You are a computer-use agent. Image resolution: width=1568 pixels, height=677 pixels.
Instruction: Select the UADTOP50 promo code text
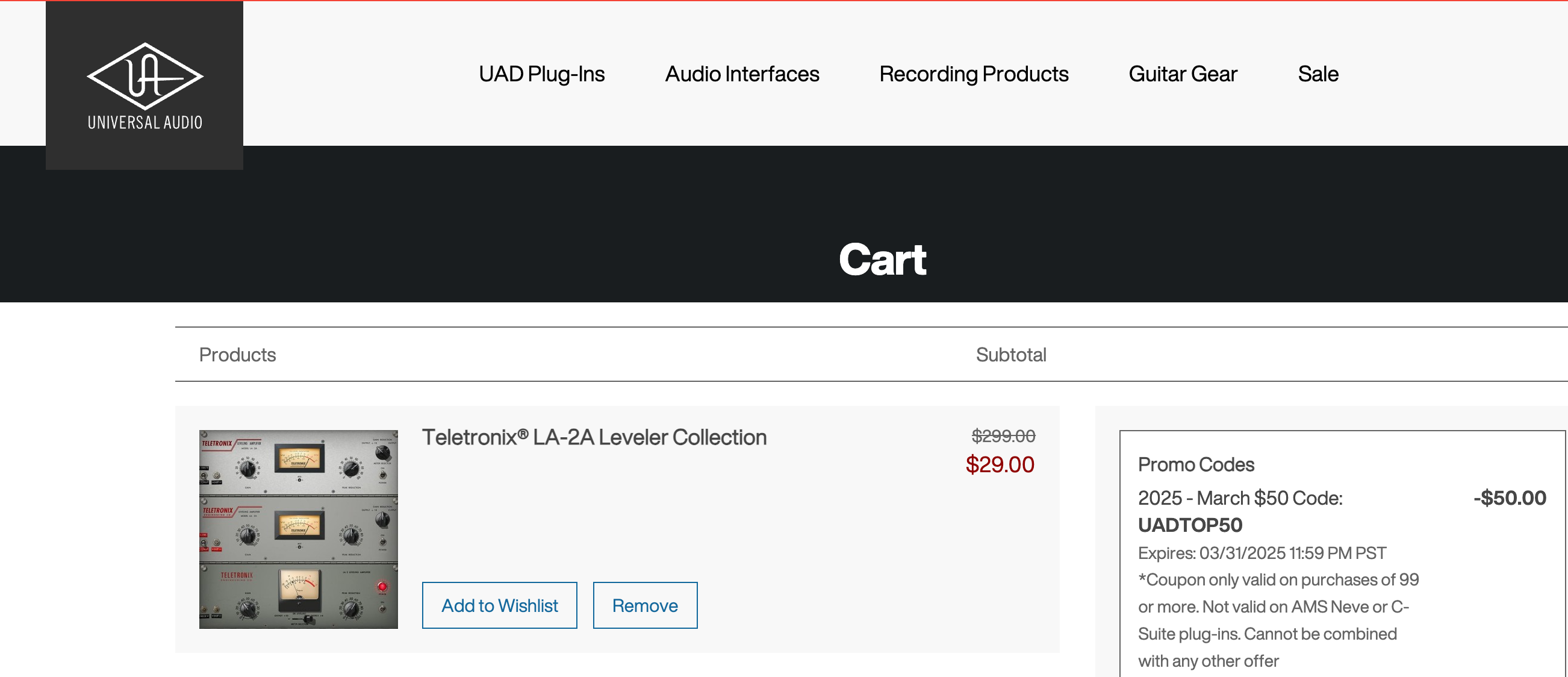point(1190,525)
